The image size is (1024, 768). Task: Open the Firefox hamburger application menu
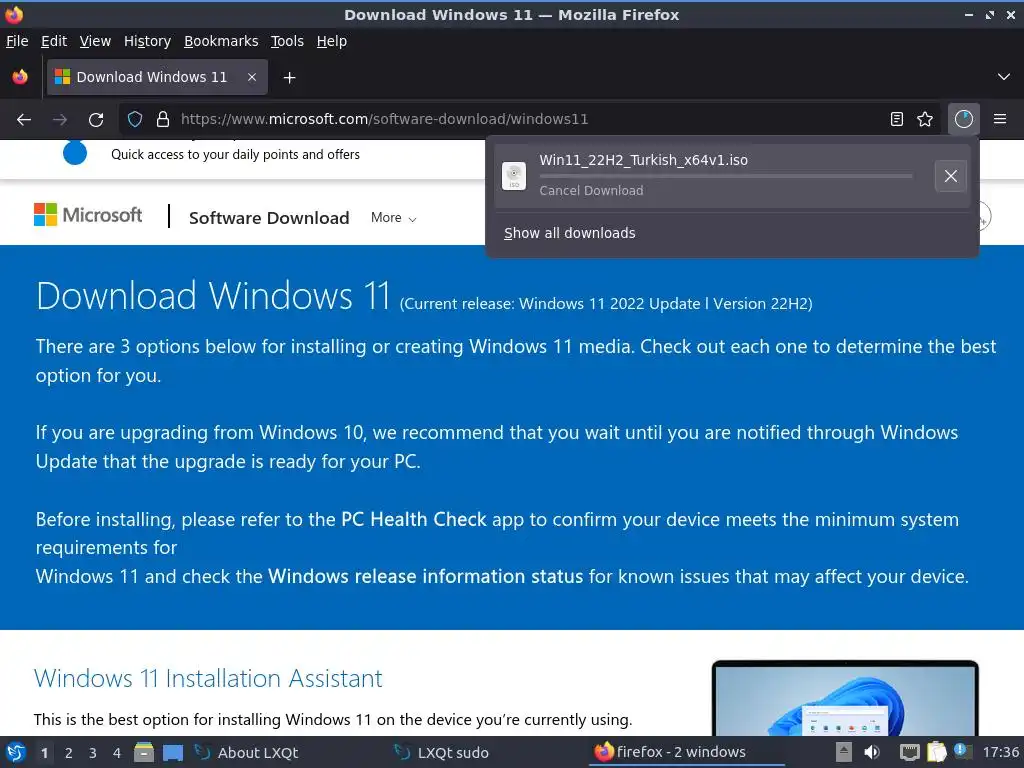1000,119
